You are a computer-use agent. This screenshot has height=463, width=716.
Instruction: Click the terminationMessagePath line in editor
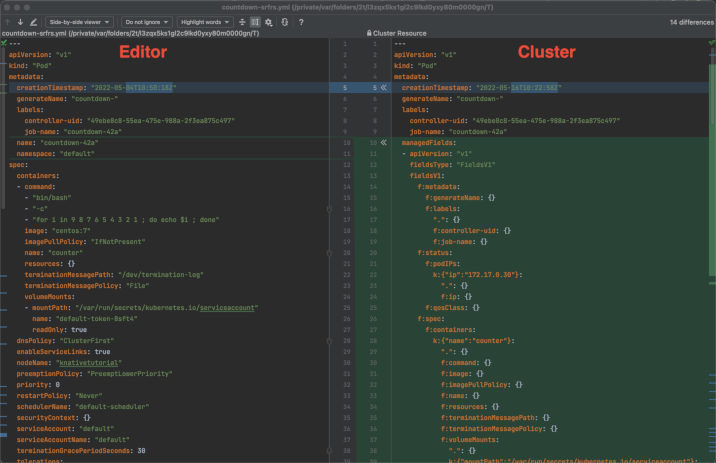click(114, 275)
